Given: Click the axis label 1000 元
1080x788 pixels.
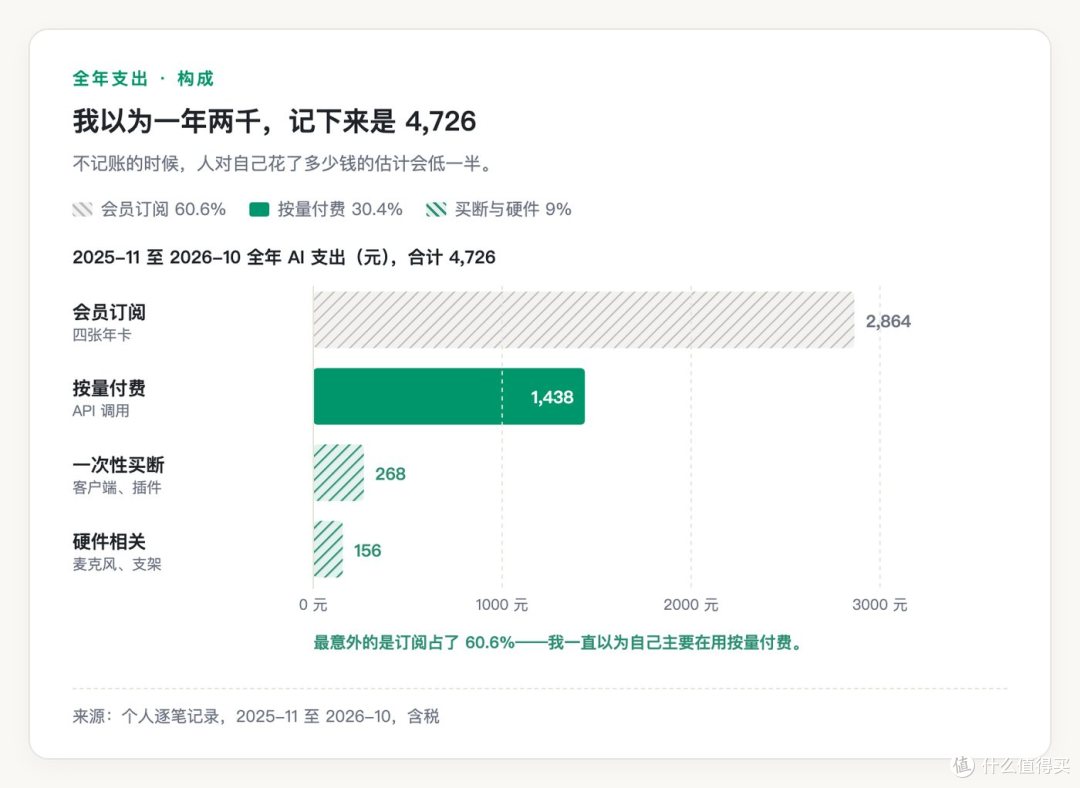Looking at the screenshot, I should click(x=501, y=605).
